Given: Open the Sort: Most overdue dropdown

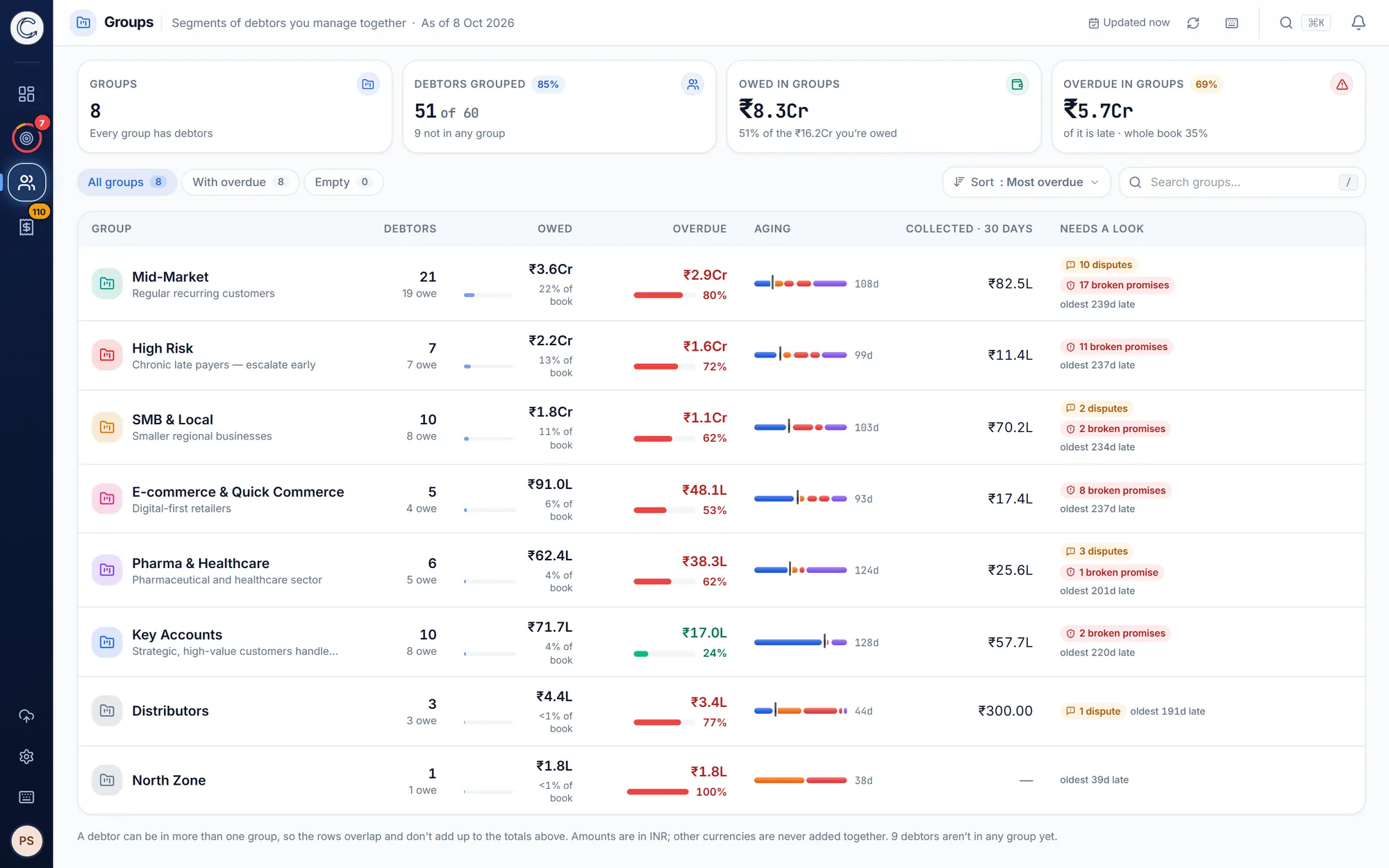Looking at the screenshot, I should 1026,182.
